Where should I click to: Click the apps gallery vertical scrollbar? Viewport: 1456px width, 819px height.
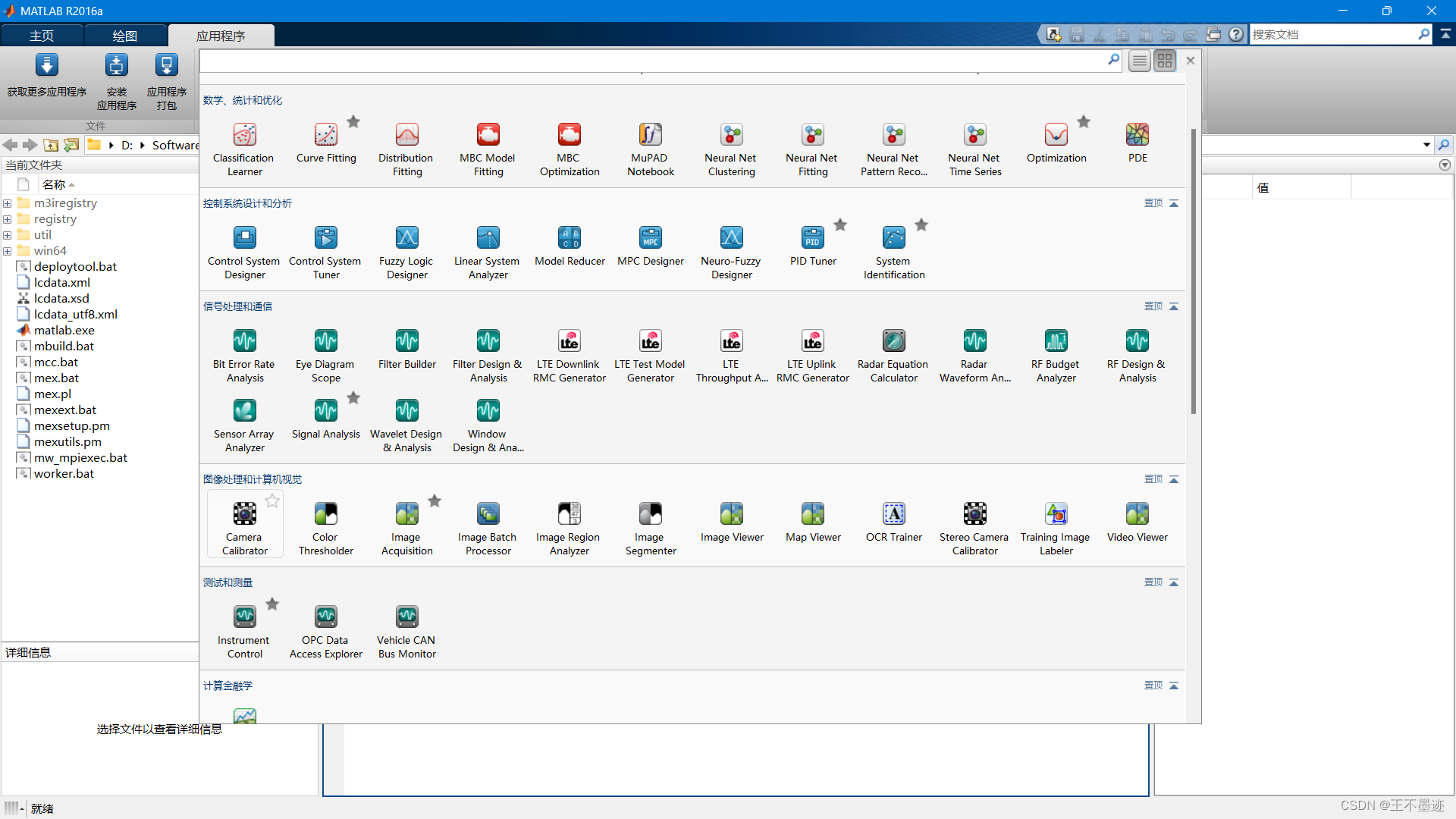(x=1193, y=273)
